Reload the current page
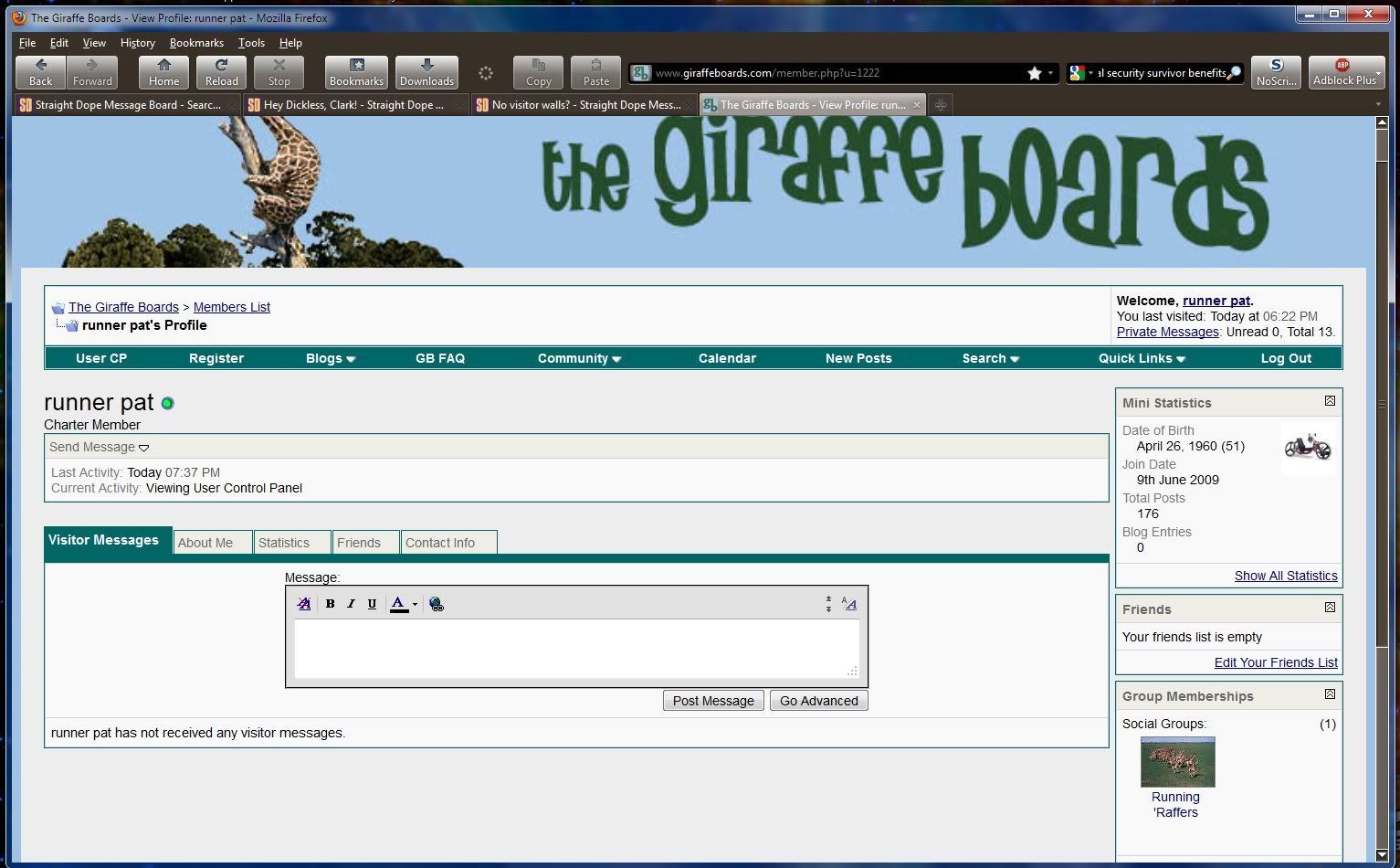The width and height of the screenshot is (1400, 868). click(221, 72)
